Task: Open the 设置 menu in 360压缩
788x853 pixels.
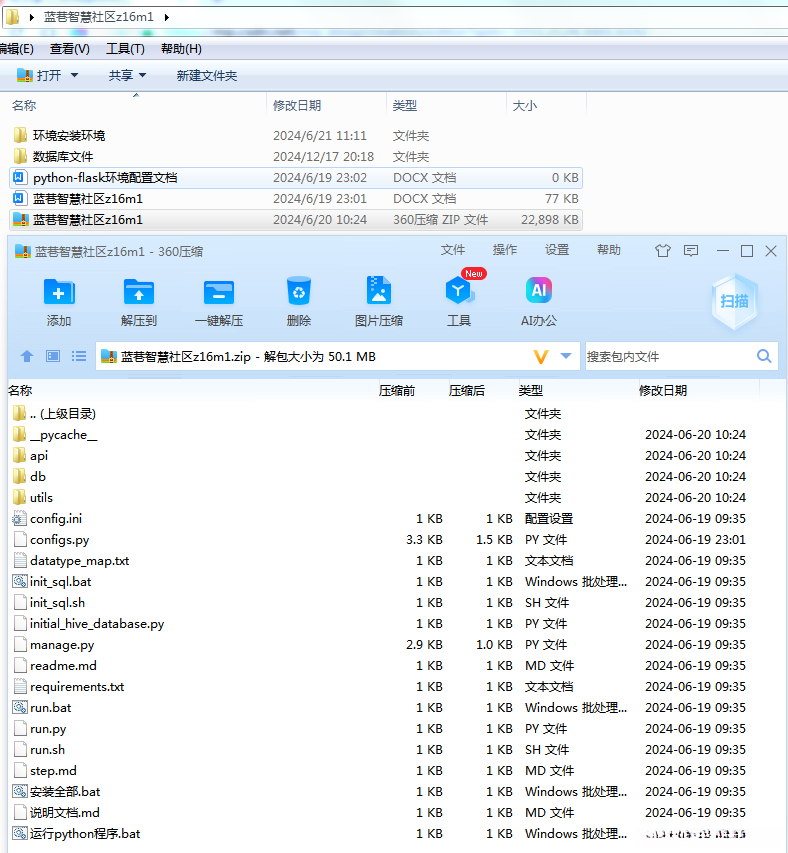Action: pos(557,250)
